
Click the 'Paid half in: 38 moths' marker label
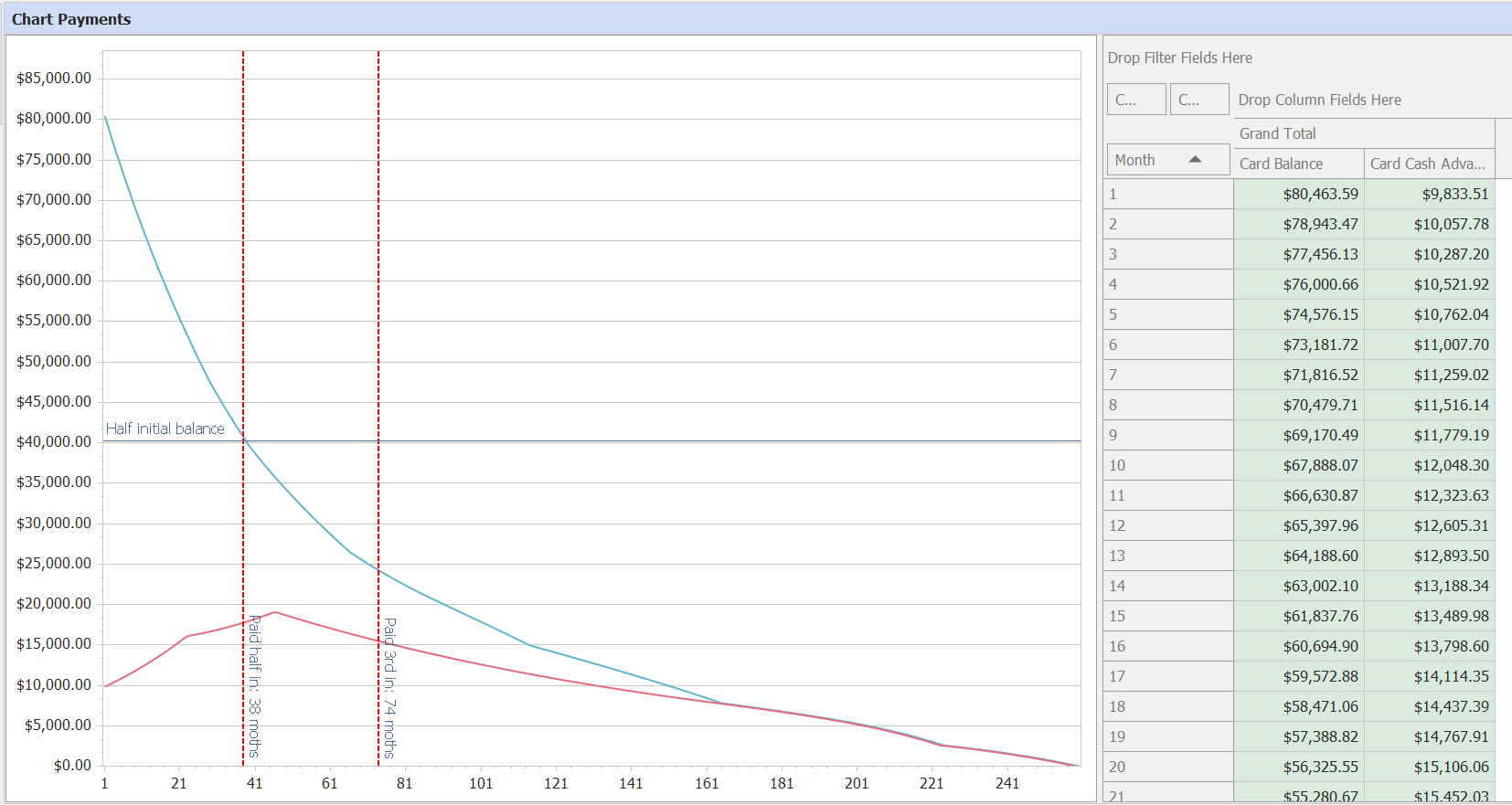tap(255, 686)
